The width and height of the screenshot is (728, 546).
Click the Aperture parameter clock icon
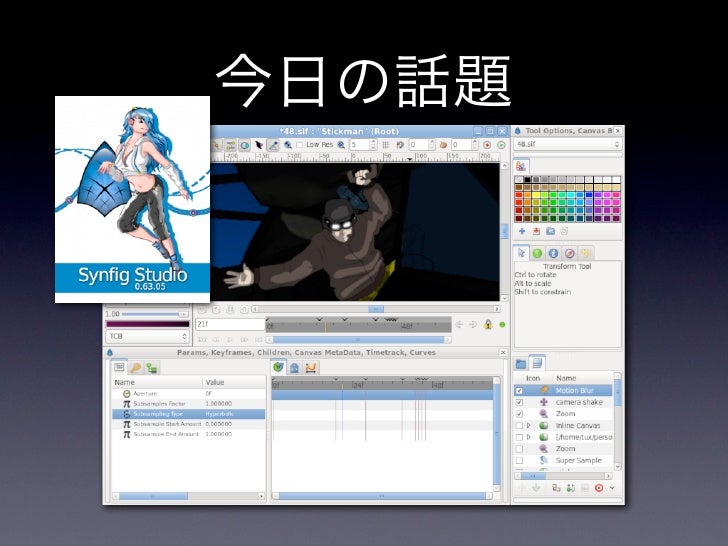[126, 393]
